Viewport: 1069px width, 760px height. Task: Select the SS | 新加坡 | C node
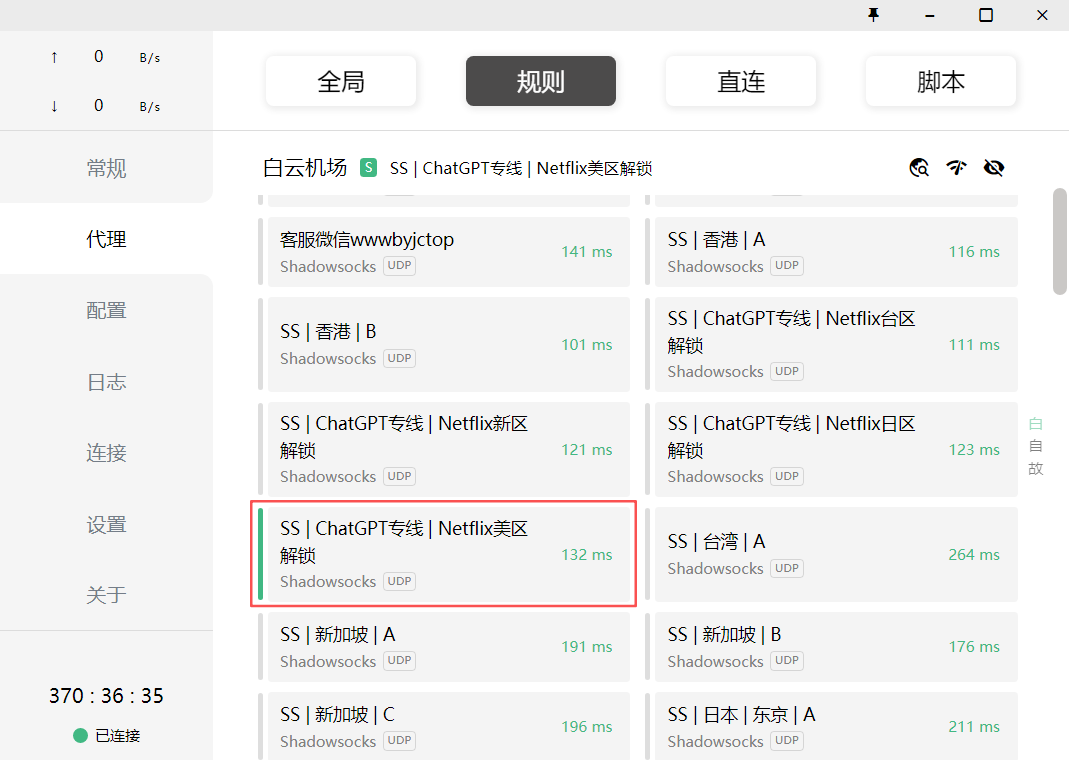click(x=449, y=726)
